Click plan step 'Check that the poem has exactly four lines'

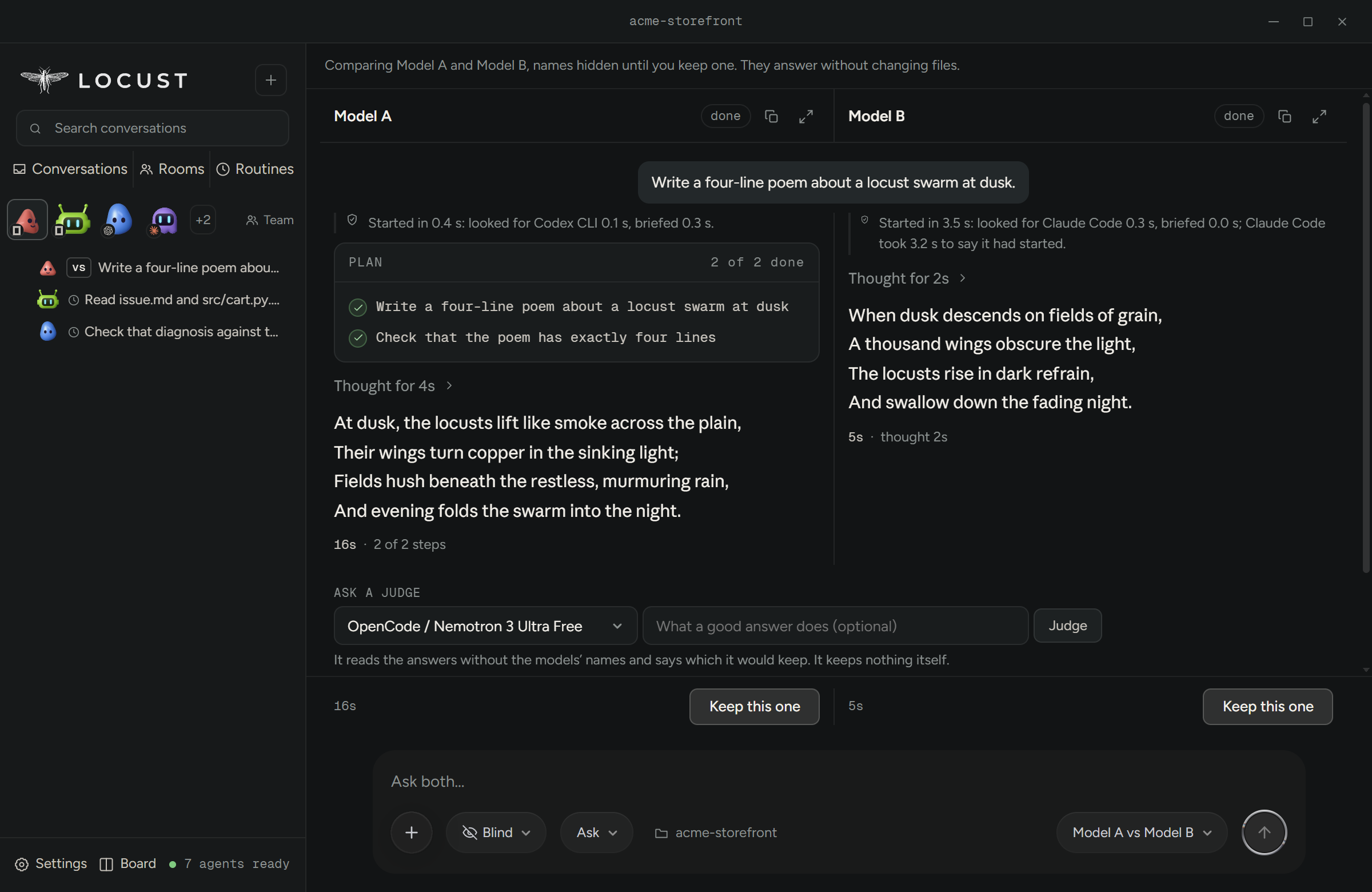[x=545, y=338]
